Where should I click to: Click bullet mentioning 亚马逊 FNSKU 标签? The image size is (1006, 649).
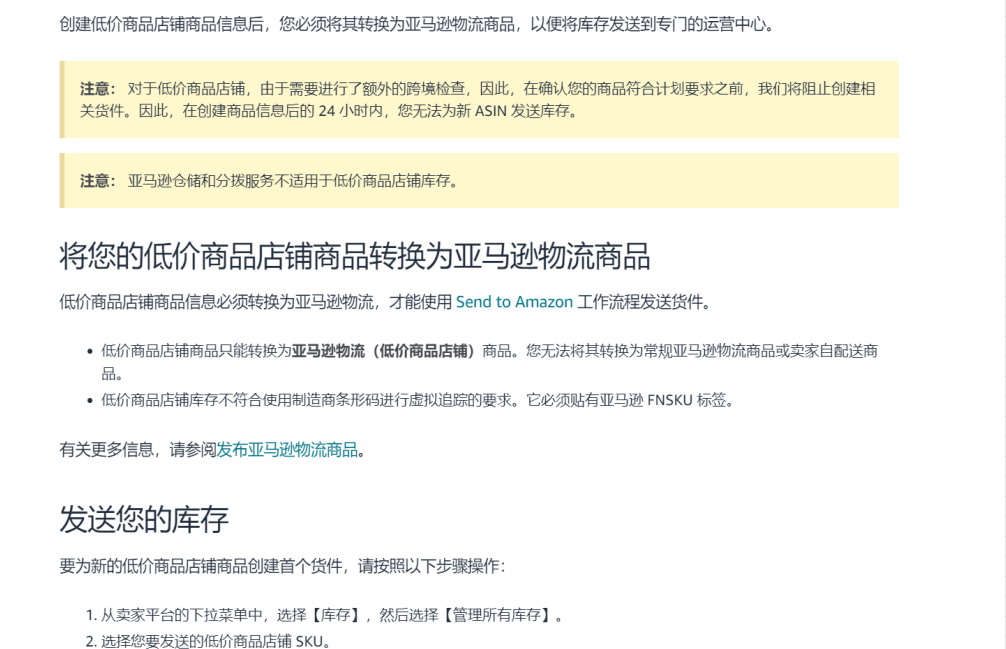pyautogui.click(x=417, y=401)
